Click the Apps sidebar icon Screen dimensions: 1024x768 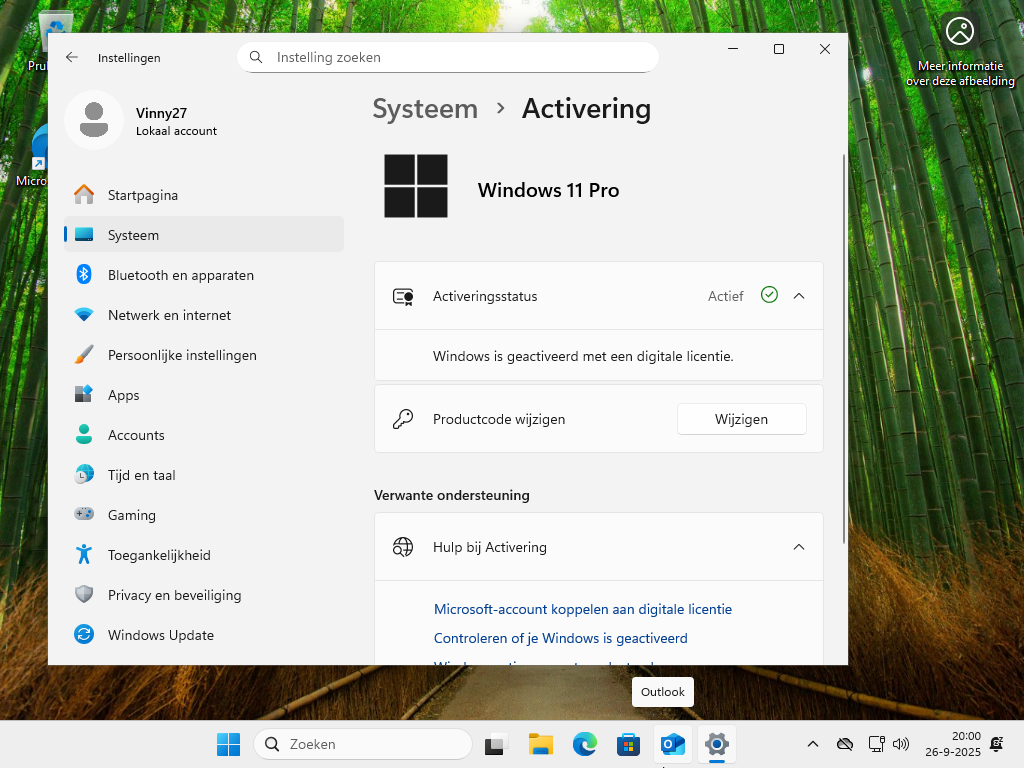[x=84, y=394]
